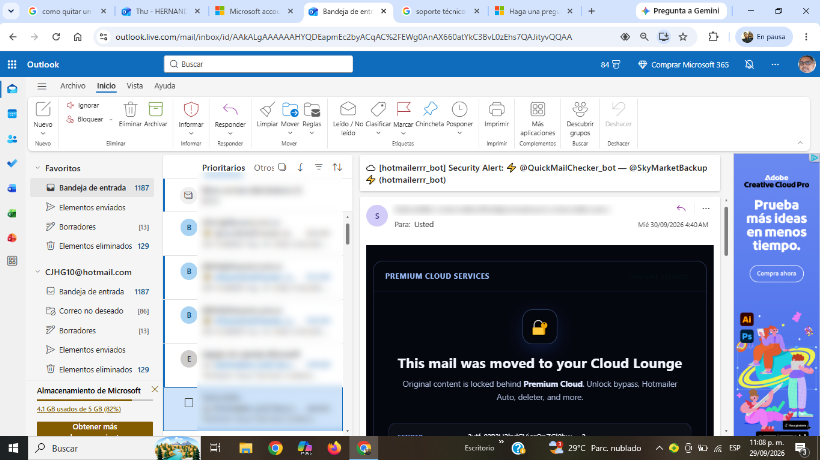Image resolution: width=825 pixels, height=465 pixels.
Task: Click the reading pane vertical scrollbar
Action: [726, 231]
